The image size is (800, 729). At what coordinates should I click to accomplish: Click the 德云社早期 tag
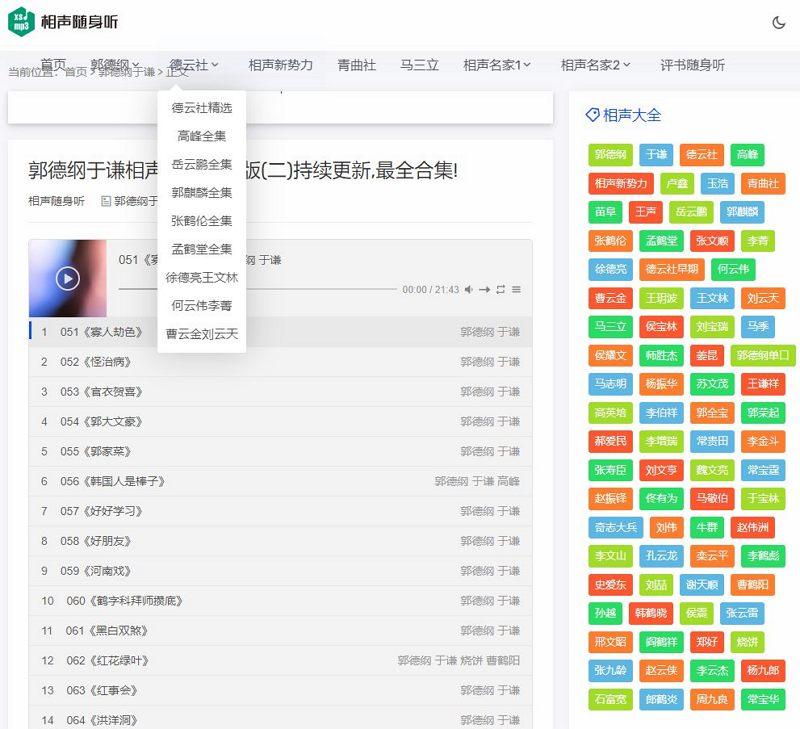point(671,269)
